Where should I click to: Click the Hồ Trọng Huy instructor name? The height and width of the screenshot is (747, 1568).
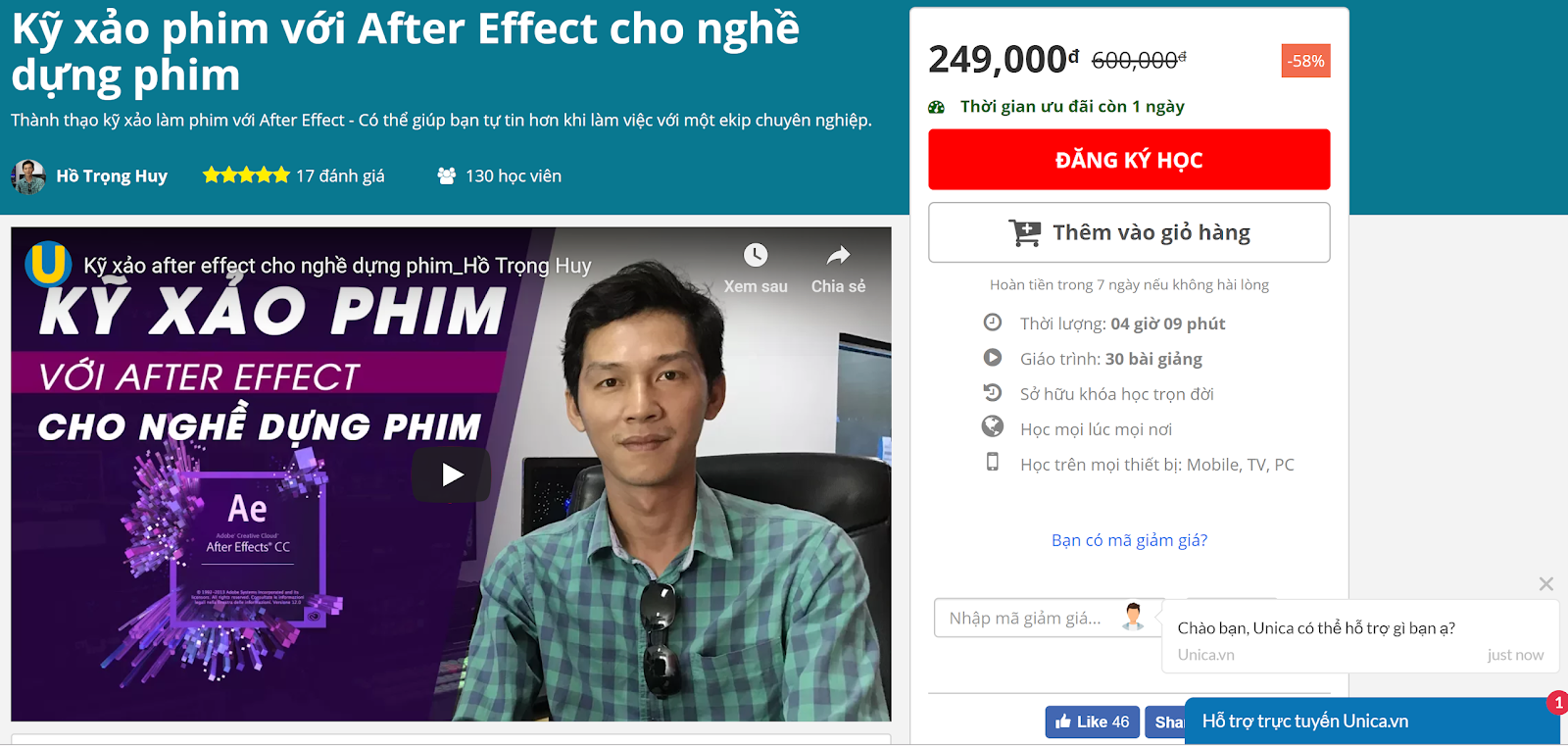point(112,176)
